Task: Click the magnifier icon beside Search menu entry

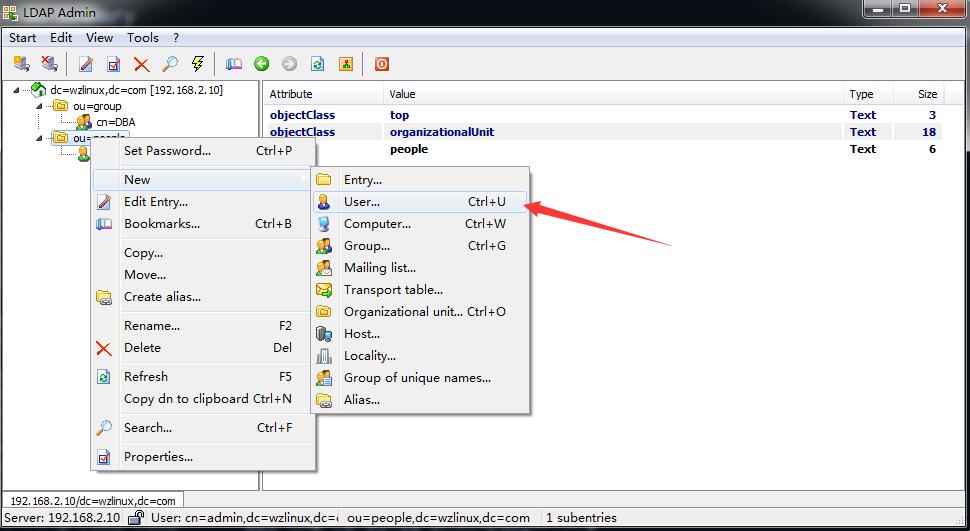Action: [104, 428]
